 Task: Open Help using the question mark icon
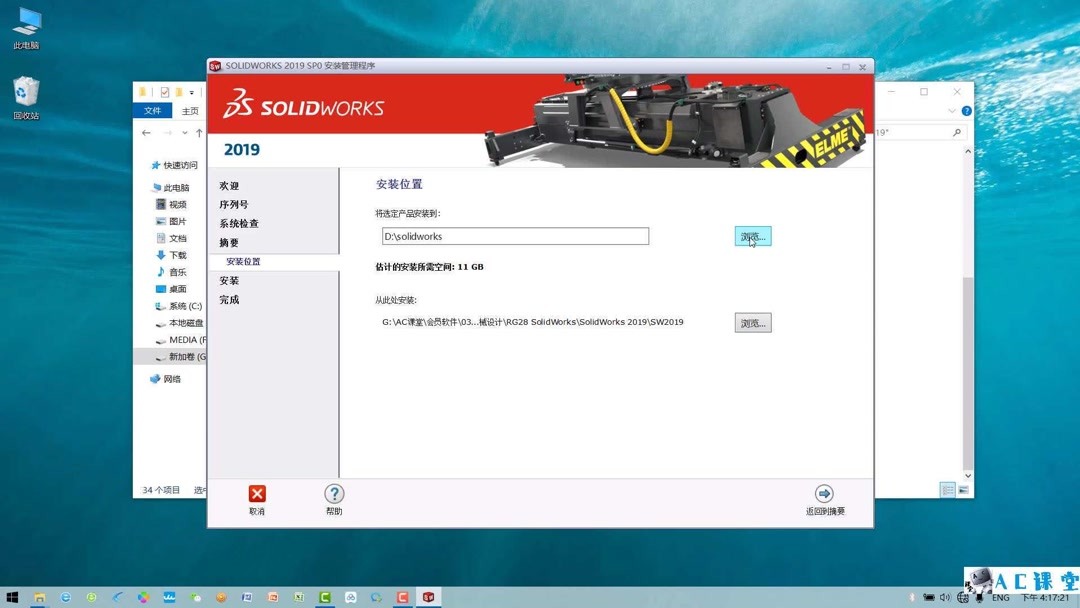(334, 493)
